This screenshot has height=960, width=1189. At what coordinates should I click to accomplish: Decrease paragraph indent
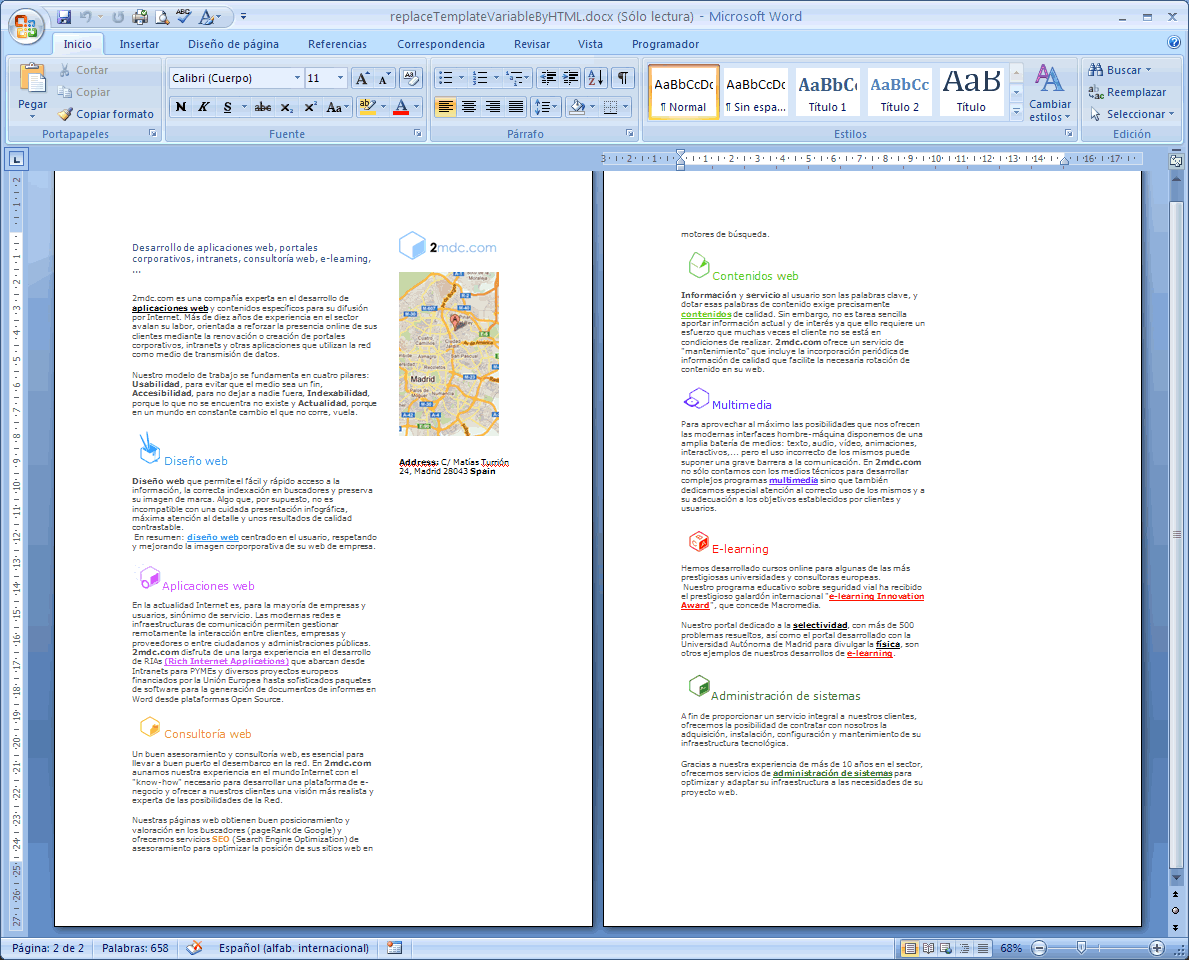pyautogui.click(x=547, y=78)
